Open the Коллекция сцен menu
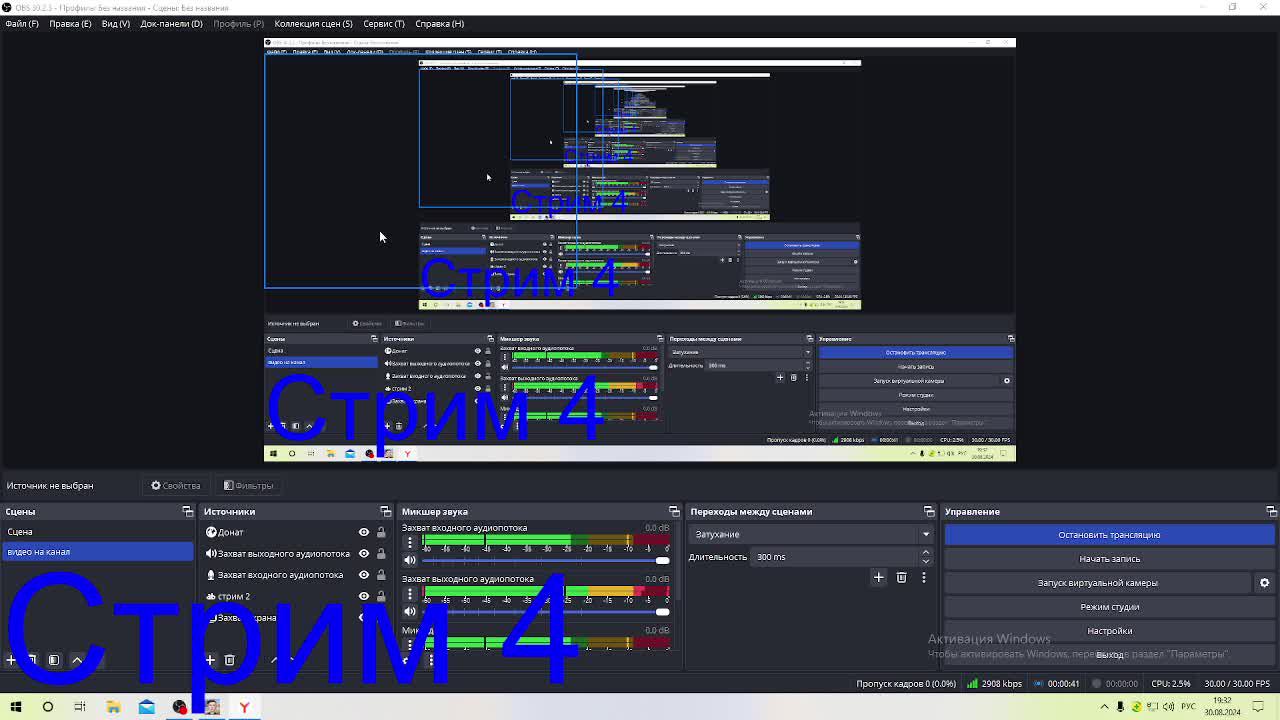The image size is (1280, 720). (x=313, y=23)
